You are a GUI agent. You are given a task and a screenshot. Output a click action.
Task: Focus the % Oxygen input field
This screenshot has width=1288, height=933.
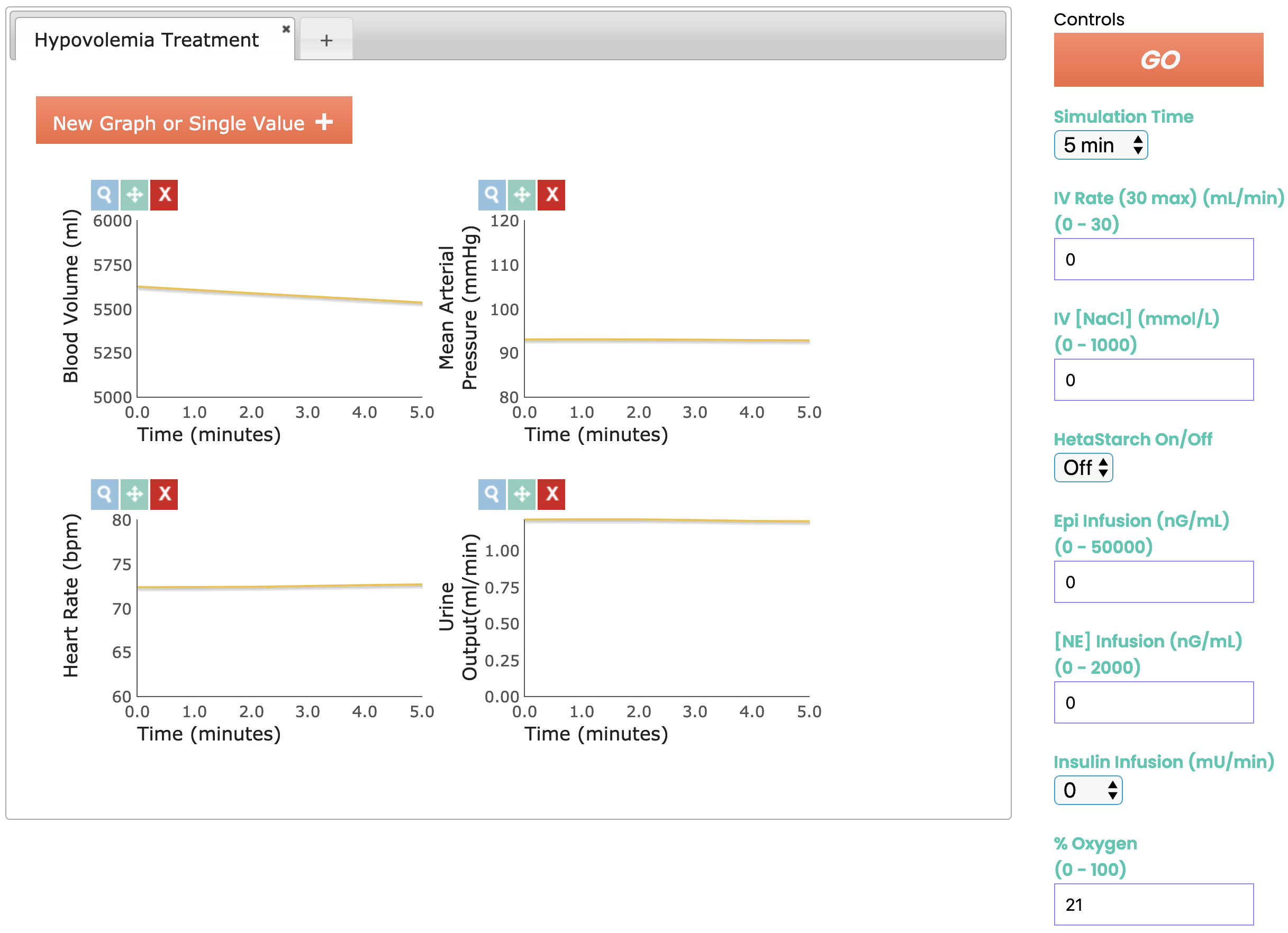(x=1154, y=904)
